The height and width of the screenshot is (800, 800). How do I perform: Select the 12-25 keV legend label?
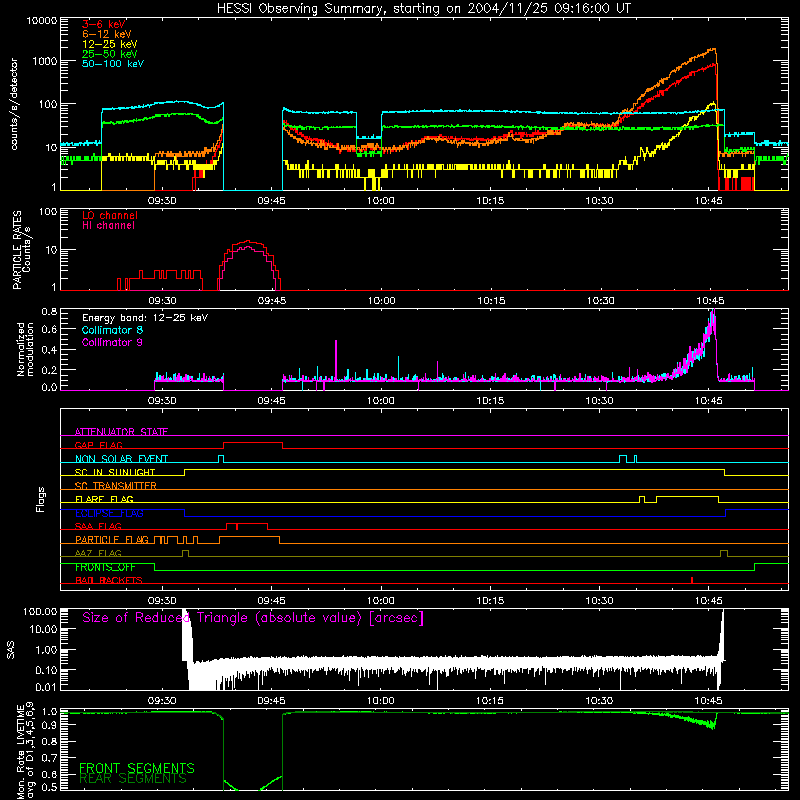pos(110,44)
